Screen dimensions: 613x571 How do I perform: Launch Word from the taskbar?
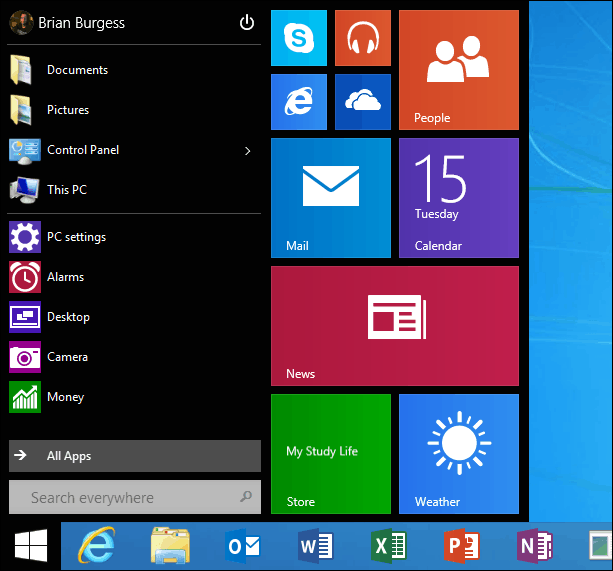point(316,546)
